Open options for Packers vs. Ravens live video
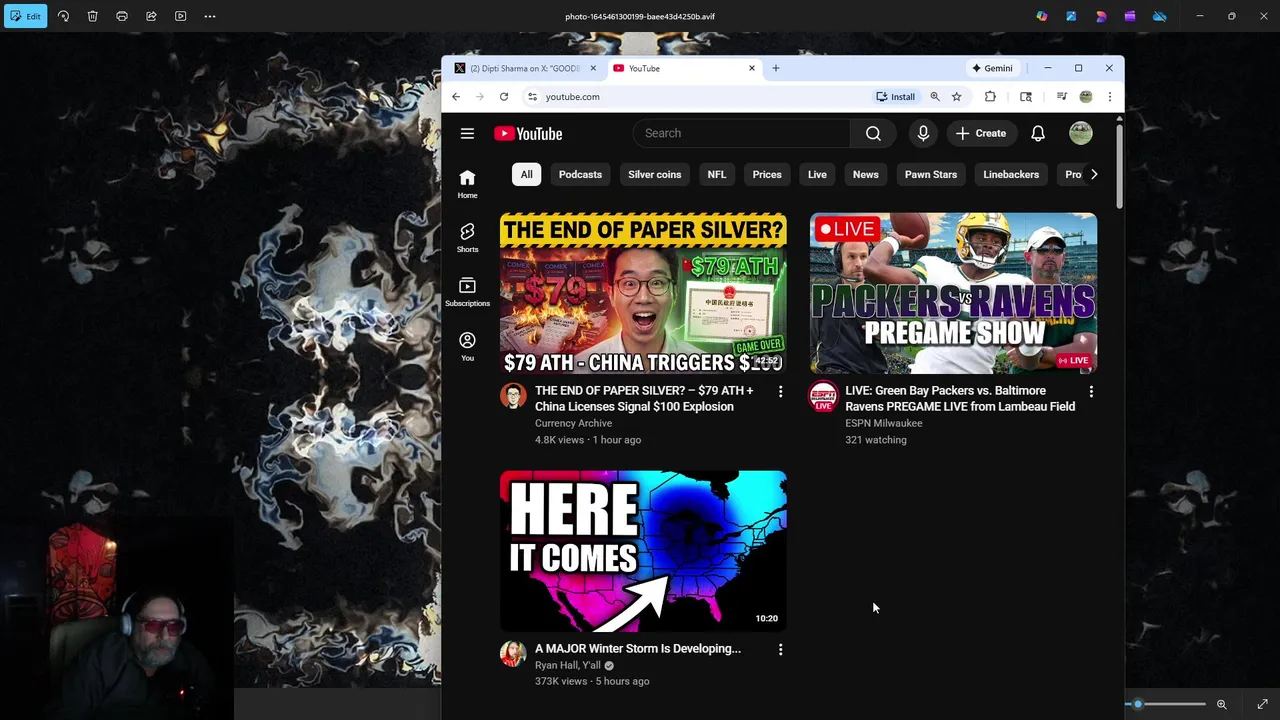Screen dimensions: 1280x720 [1091, 392]
